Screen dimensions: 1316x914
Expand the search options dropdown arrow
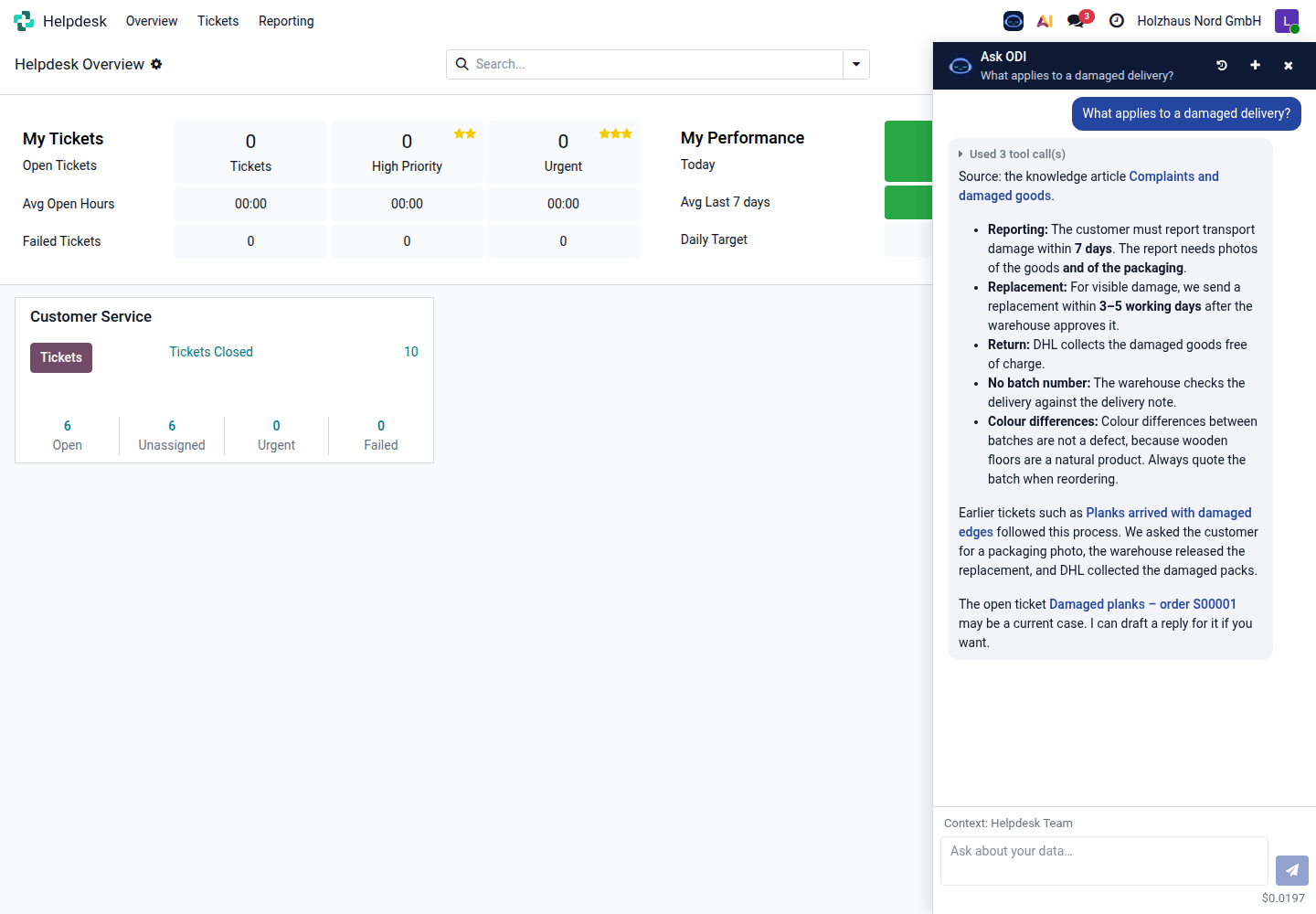pyautogui.click(x=856, y=64)
